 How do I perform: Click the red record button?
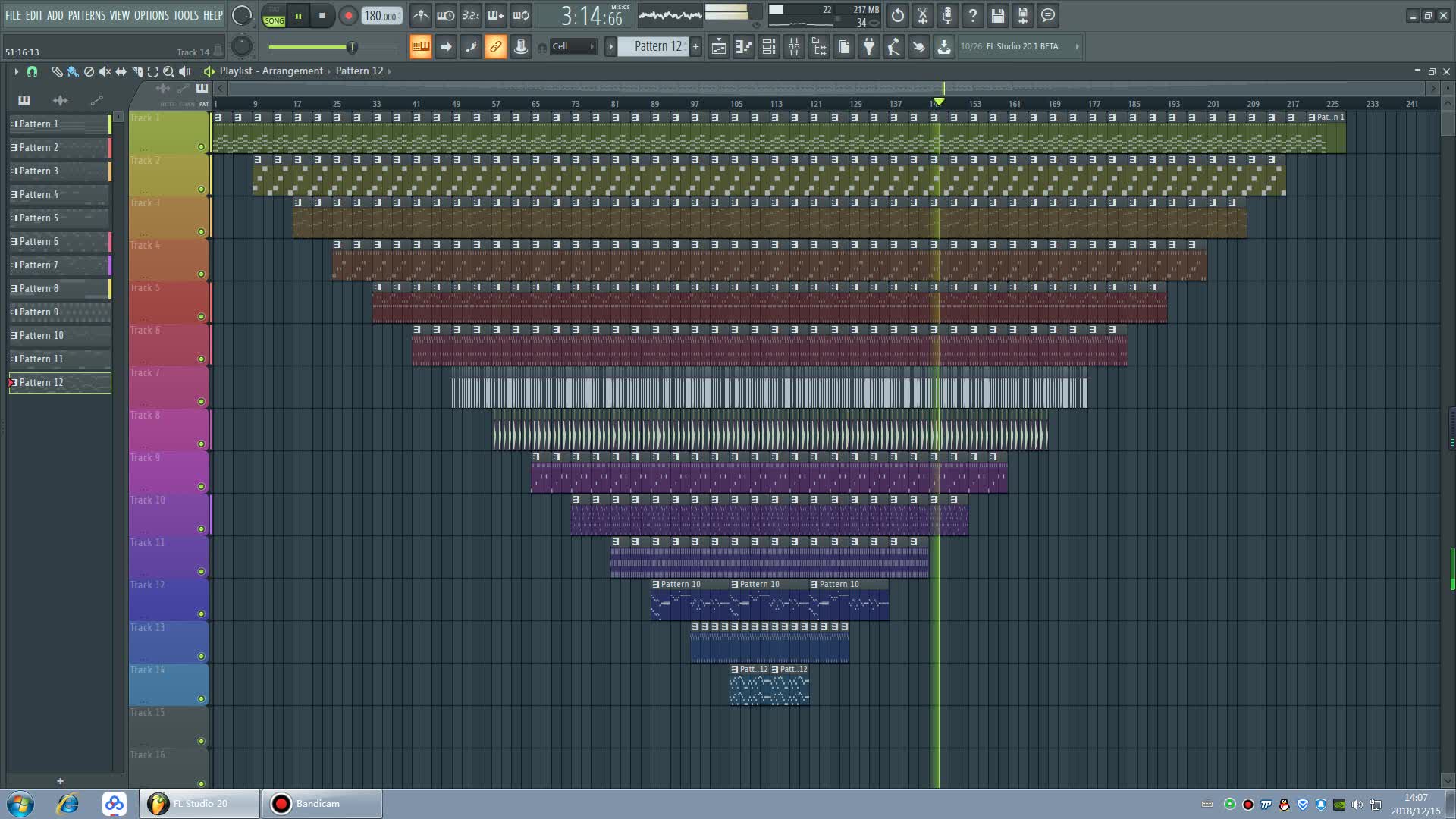[x=348, y=16]
